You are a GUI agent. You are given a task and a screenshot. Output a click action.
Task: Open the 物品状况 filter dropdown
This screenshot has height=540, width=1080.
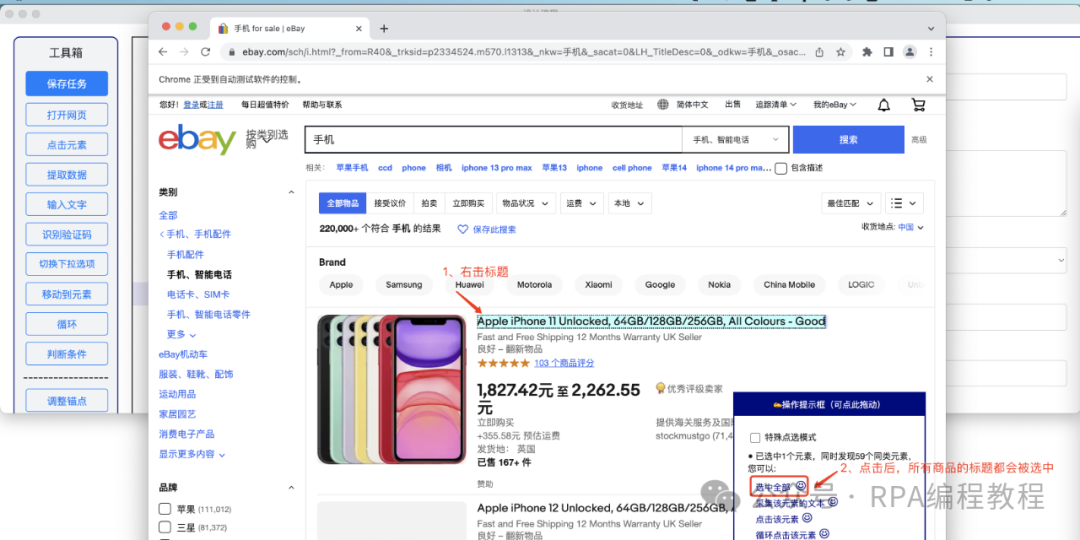coord(526,203)
